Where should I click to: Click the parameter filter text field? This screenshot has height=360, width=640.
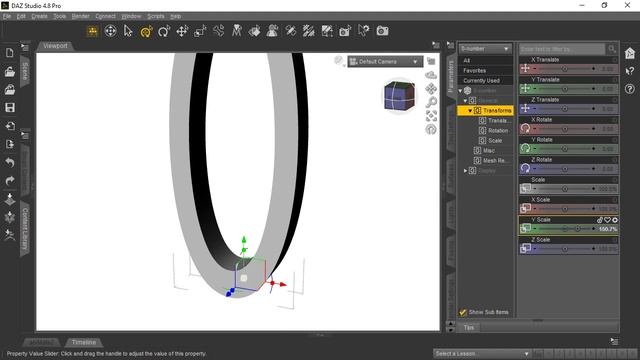562,49
